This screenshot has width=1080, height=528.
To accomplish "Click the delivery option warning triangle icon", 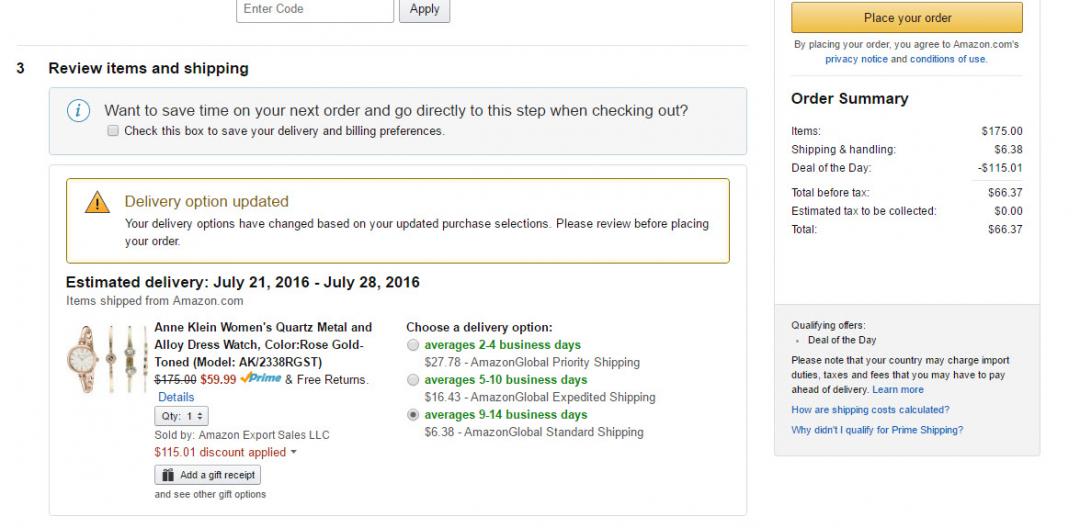I will (x=97, y=202).
